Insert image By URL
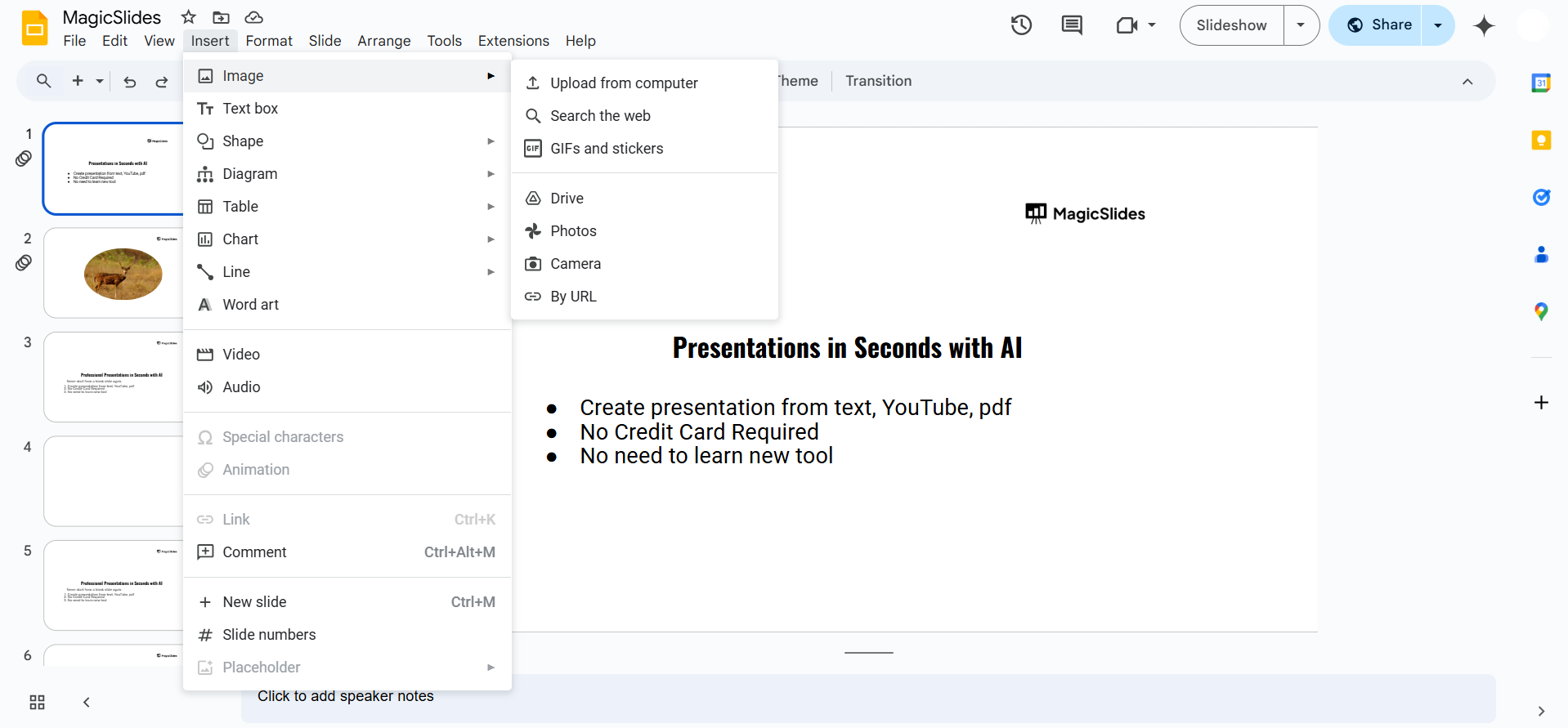The height and width of the screenshot is (728, 1568). (644, 297)
